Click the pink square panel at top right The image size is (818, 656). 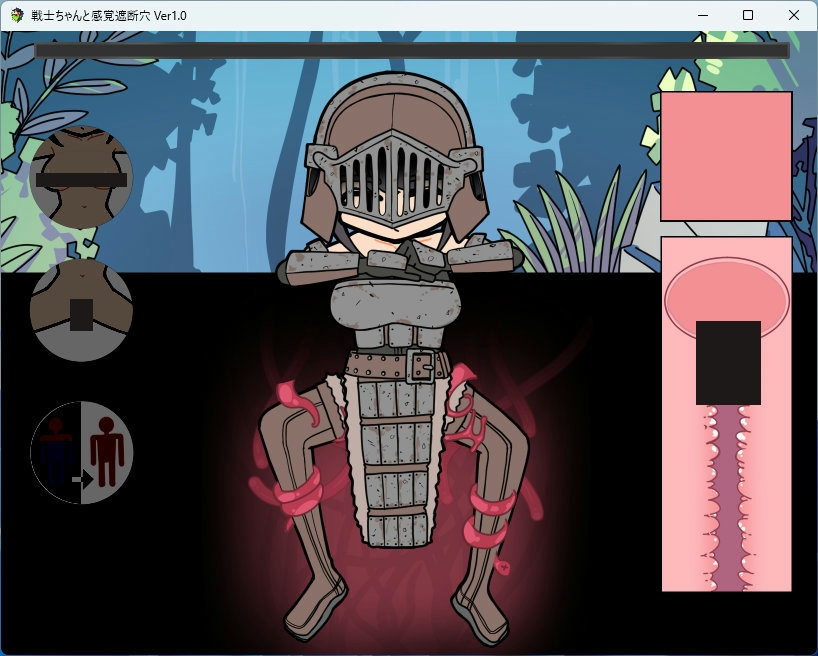click(x=726, y=156)
